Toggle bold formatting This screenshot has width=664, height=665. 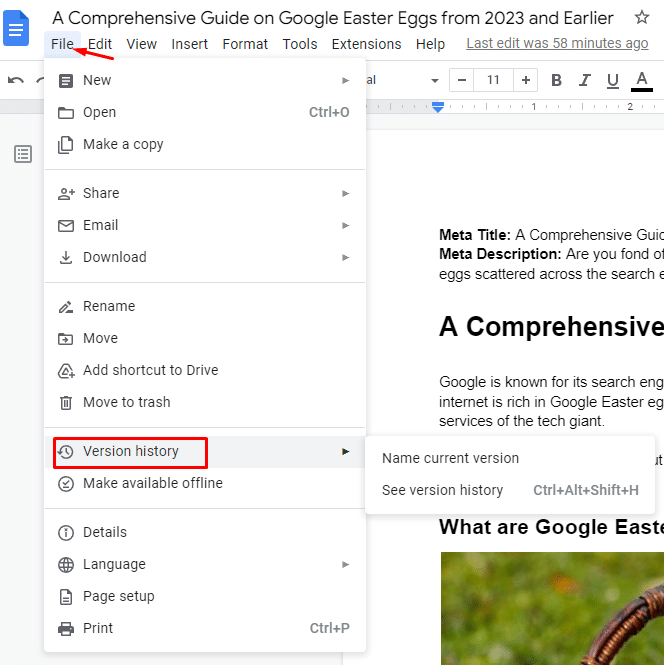coord(556,80)
